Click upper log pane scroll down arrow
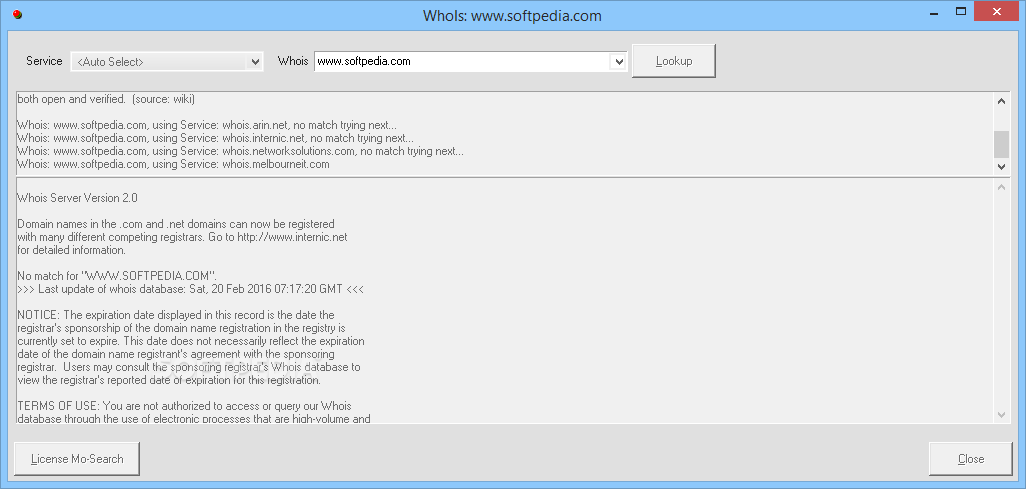 tap(1001, 167)
